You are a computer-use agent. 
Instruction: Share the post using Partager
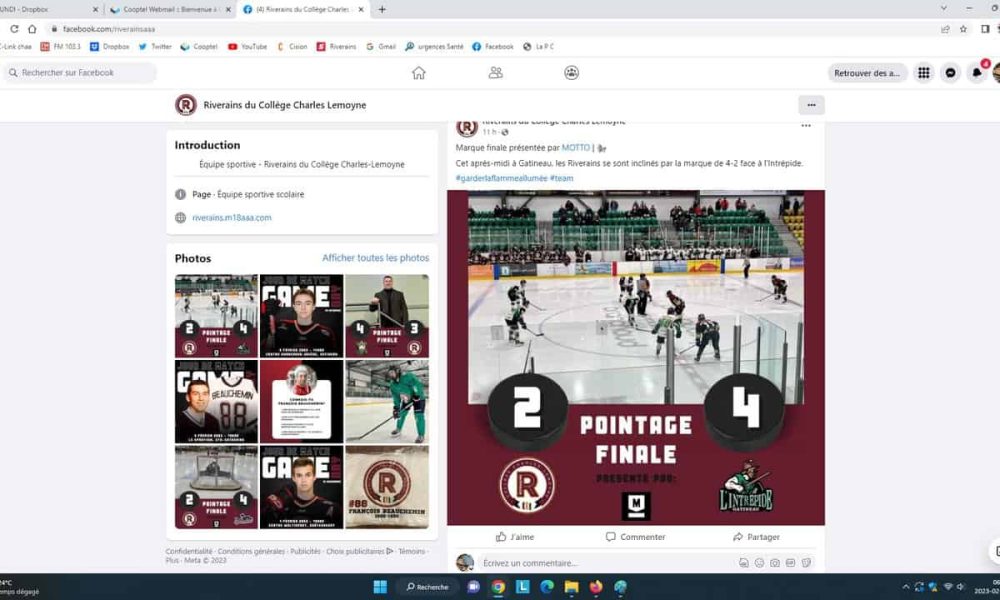pos(758,536)
